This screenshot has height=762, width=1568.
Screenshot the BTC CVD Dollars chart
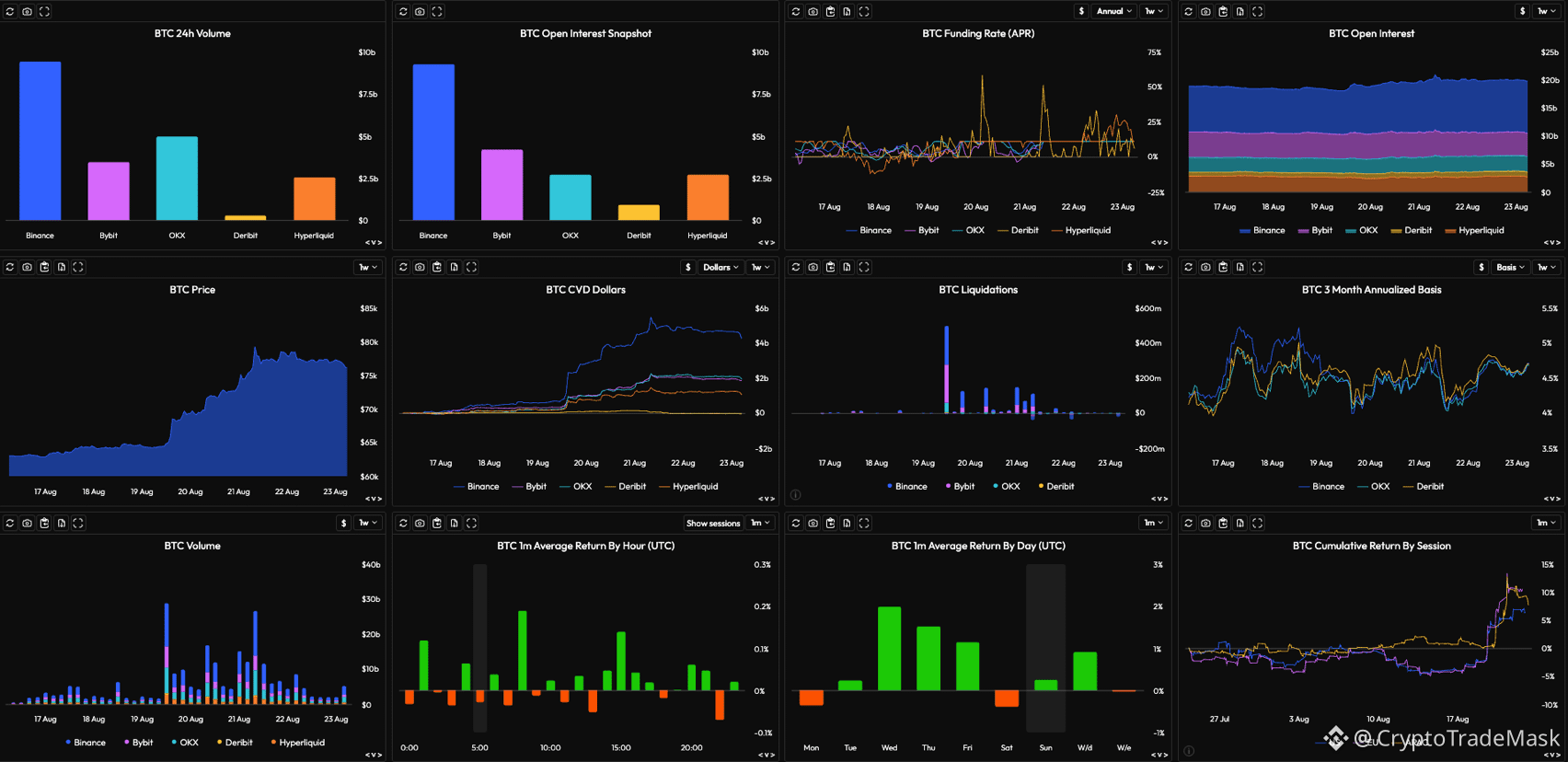(420, 268)
